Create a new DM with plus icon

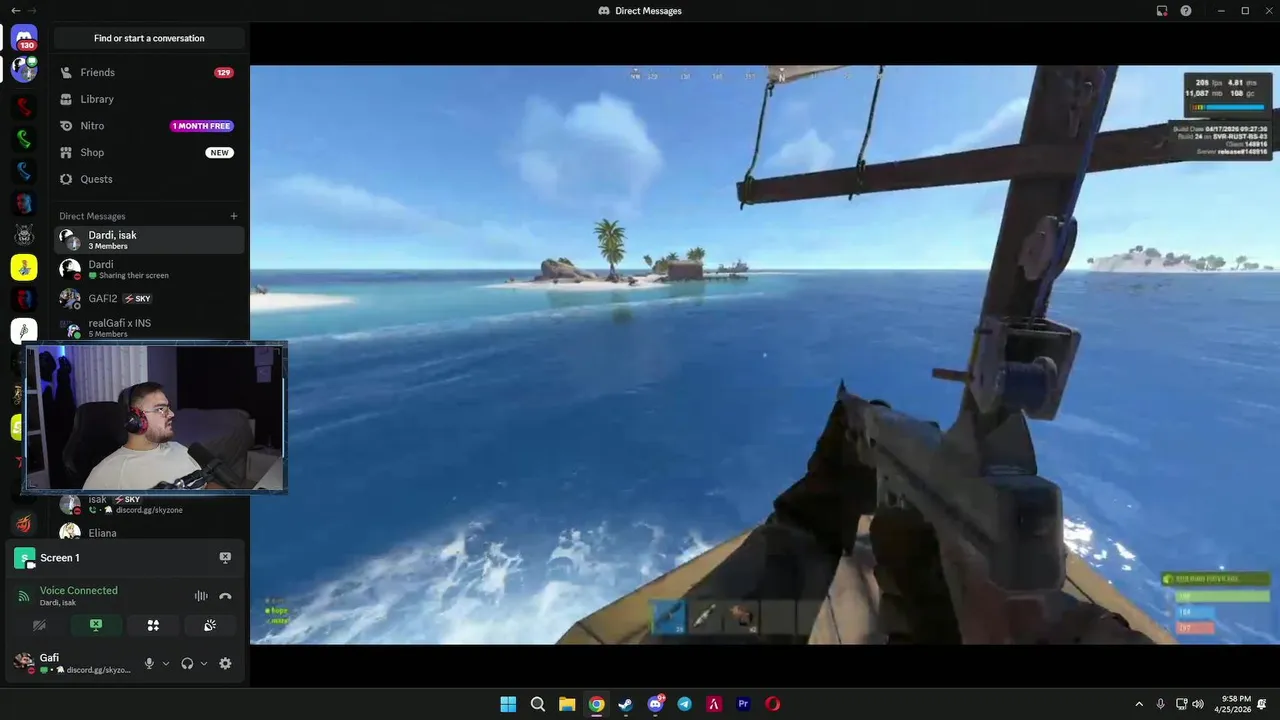234,216
